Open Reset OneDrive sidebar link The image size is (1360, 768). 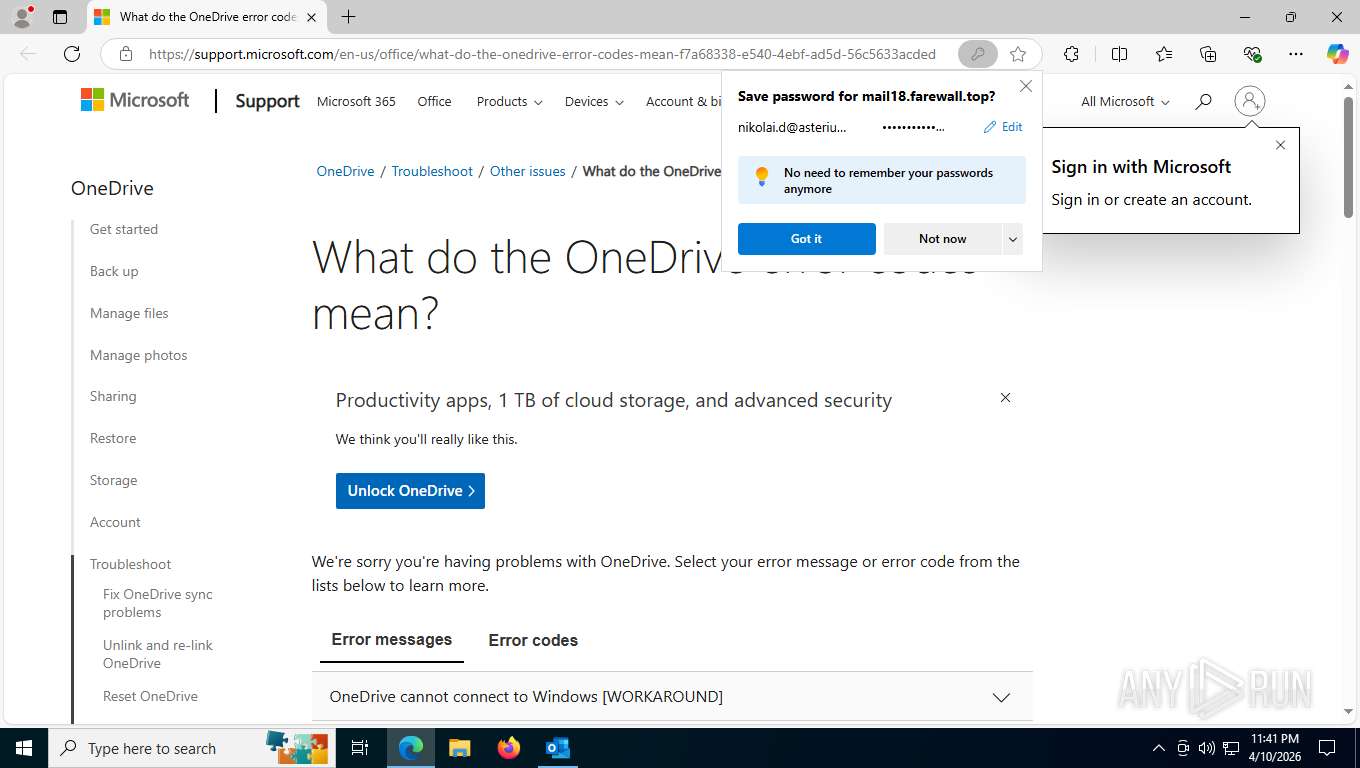[x=150, y=696]
